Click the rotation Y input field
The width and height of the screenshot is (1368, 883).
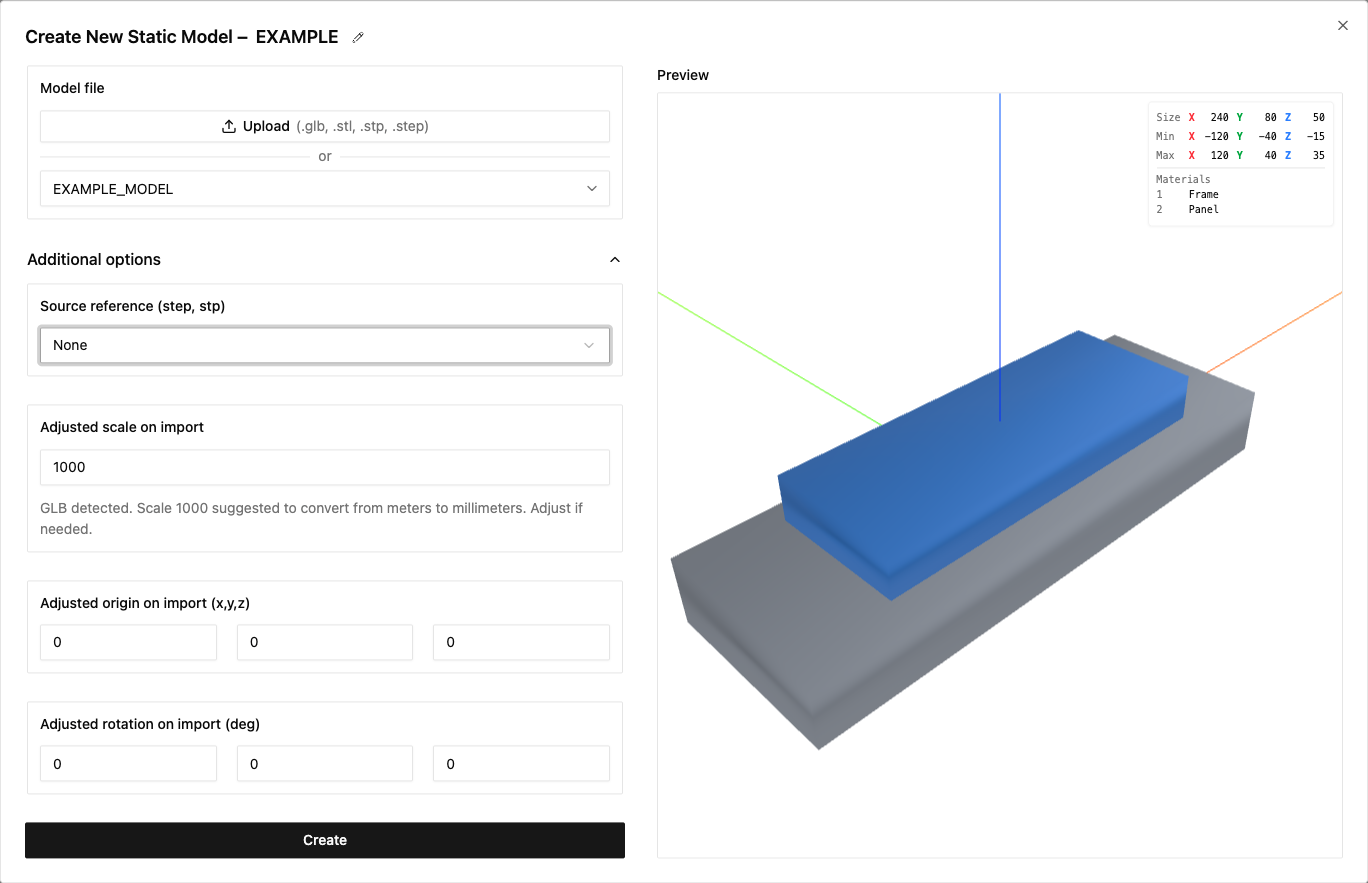point(325,764)
